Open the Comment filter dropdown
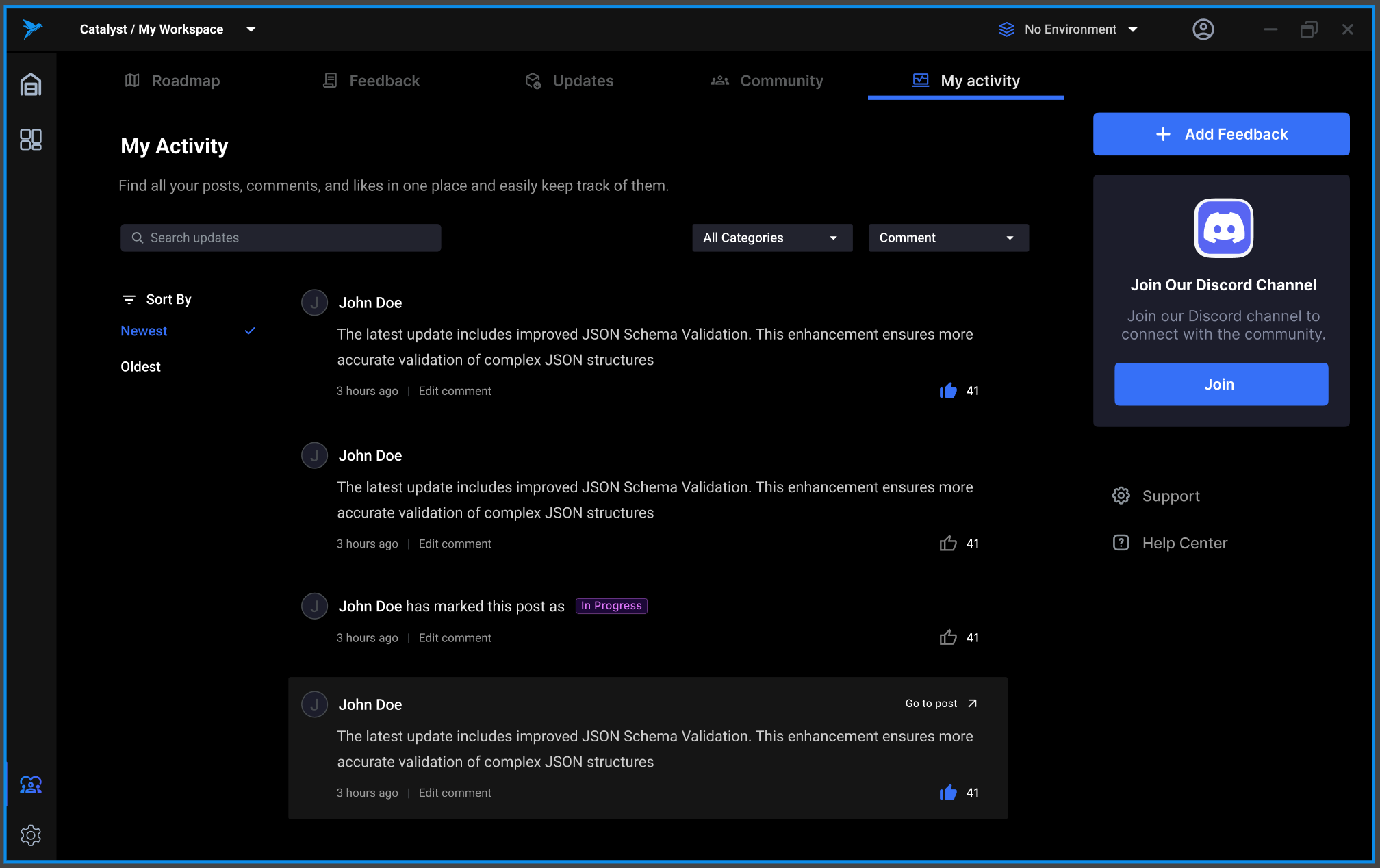Screen dimensions: 1380x868 (x=947, y=238)
